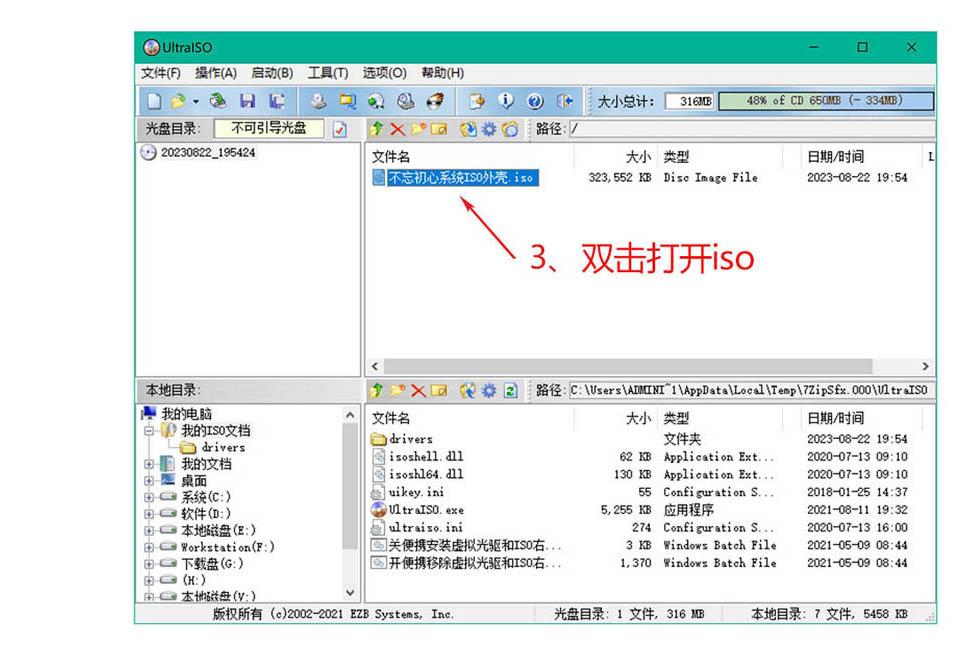Screen dimensions: 962x659
Task: Expand the 系统(C:) drive node
Action: (x=149, y=497)
